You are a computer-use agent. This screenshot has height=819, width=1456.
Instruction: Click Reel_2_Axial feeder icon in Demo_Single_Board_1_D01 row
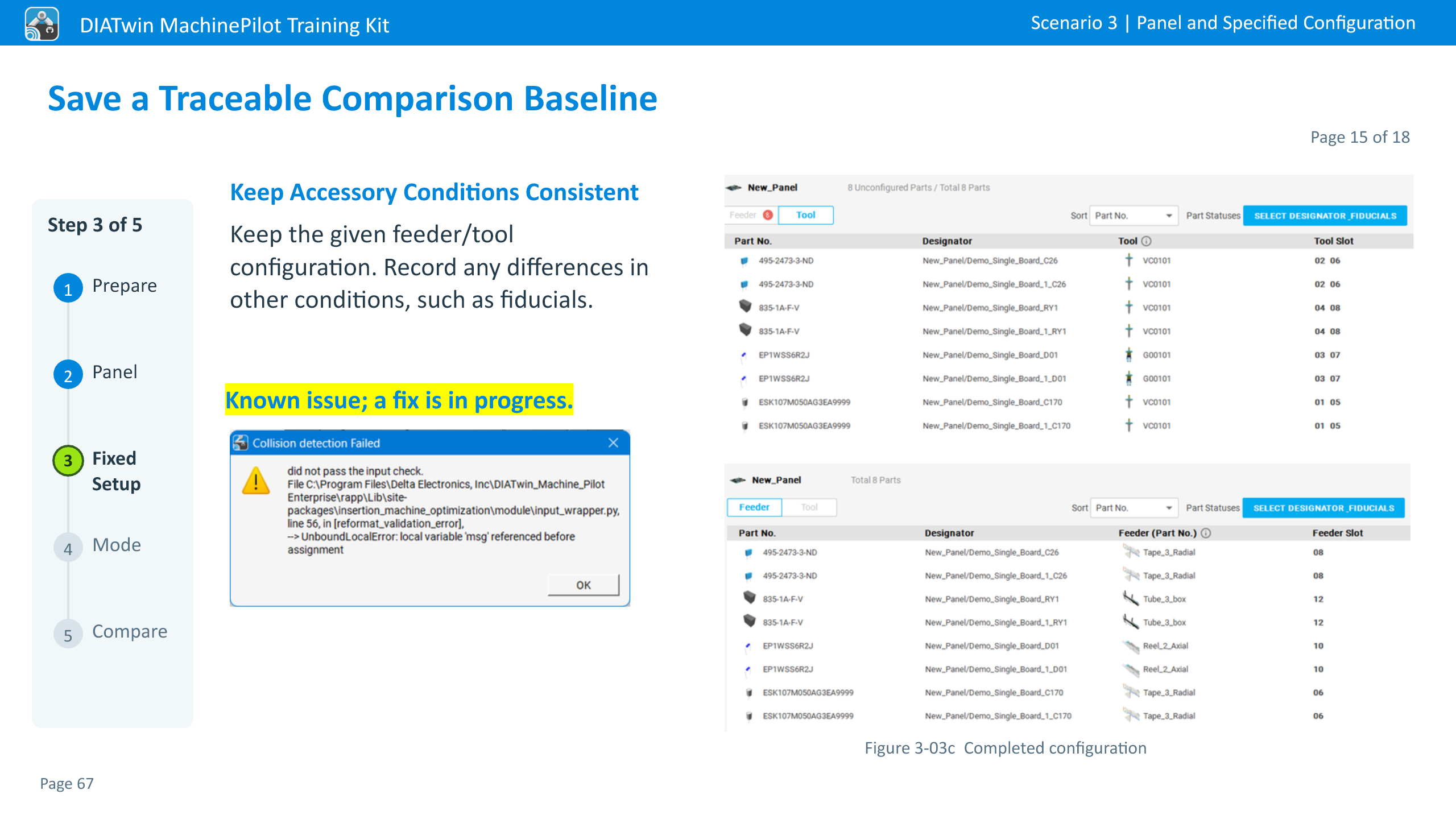coord(1131,669)
